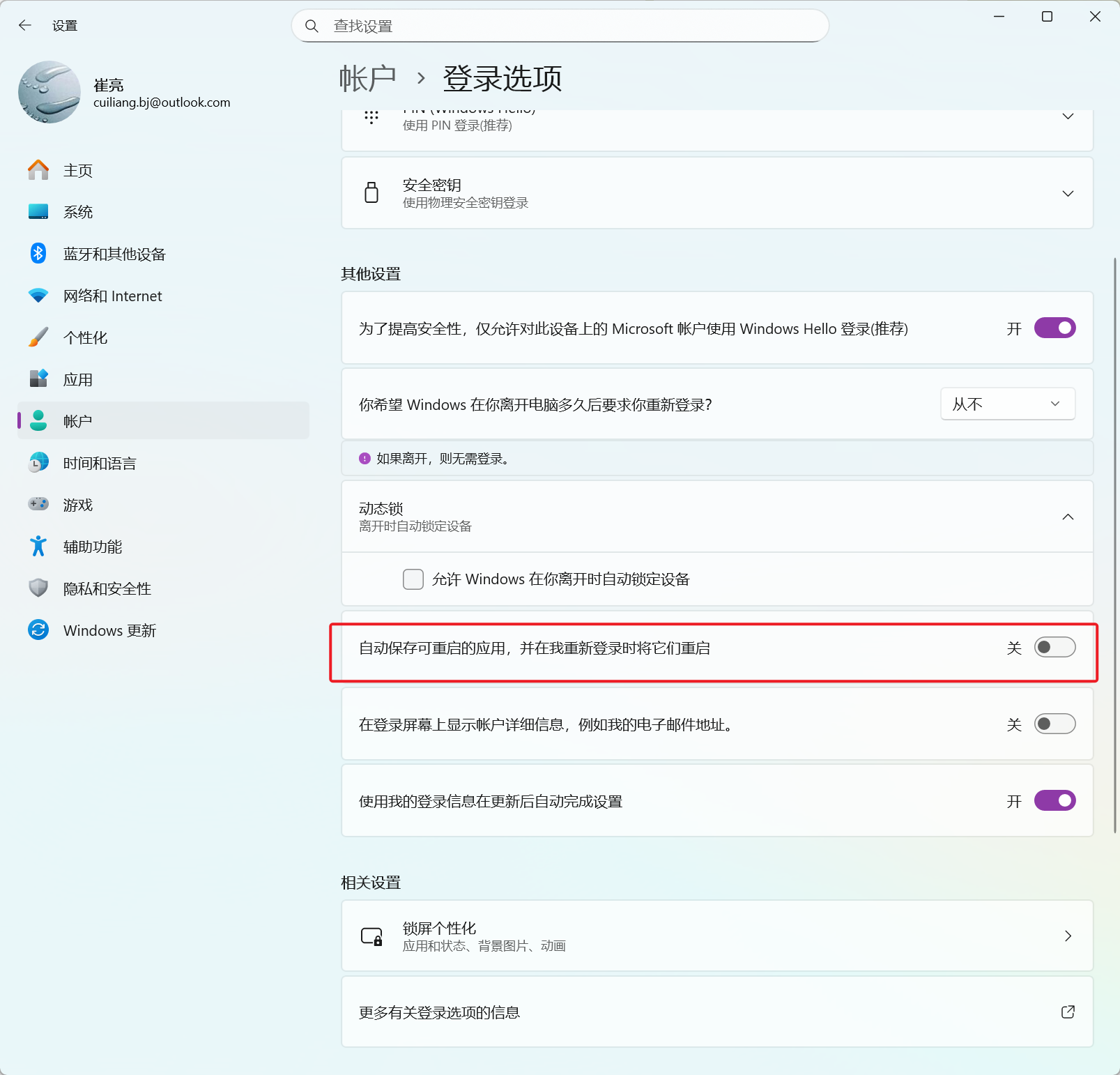This screenshot has height=1075, width=1120.
Task: Expand the 安全密钥 section chevron
Action: pos(1068,193)
